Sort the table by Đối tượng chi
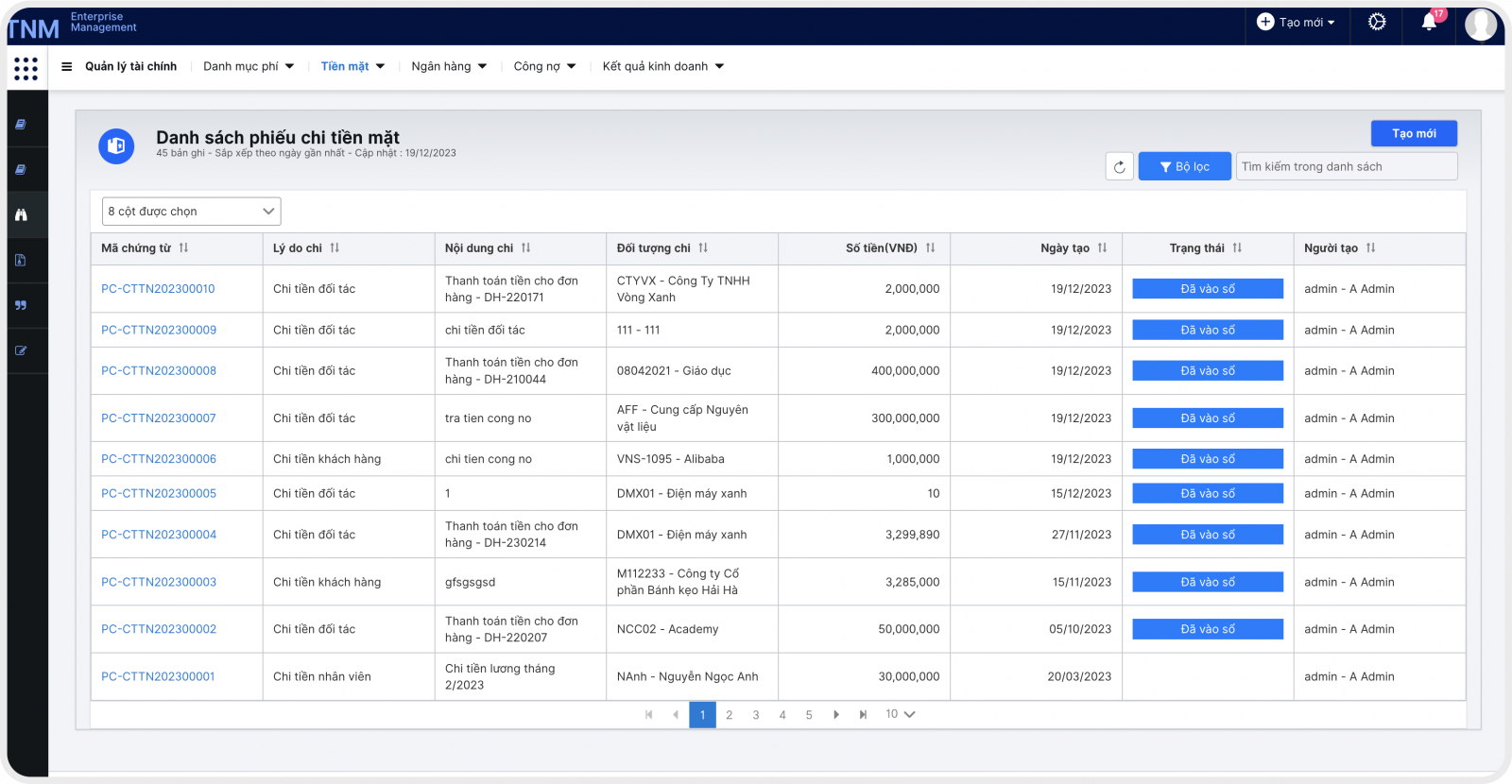 (703, 248)
